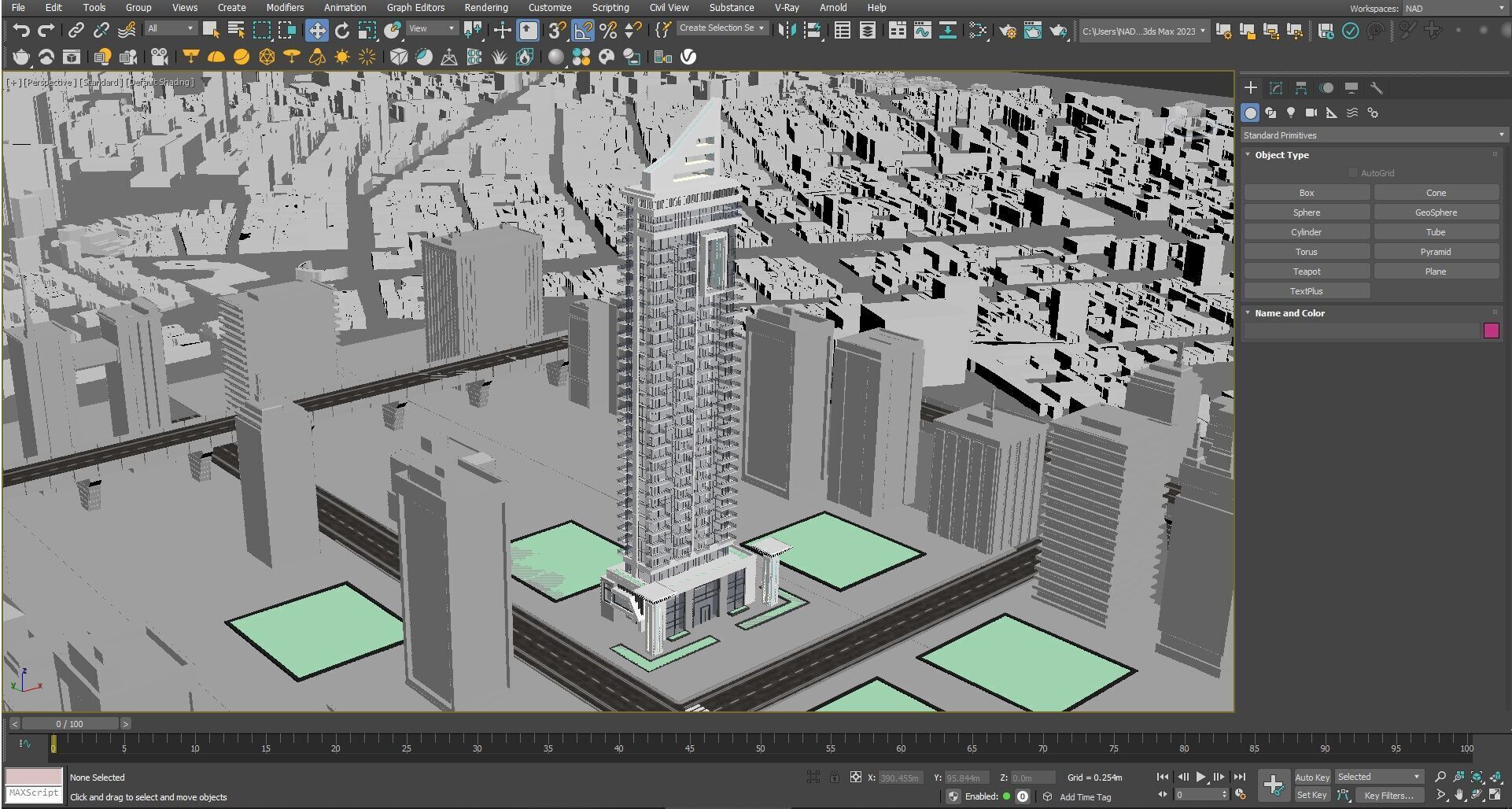
Task: Open the Selected key filter dropdown
Action: click(x=1379, y=777)
